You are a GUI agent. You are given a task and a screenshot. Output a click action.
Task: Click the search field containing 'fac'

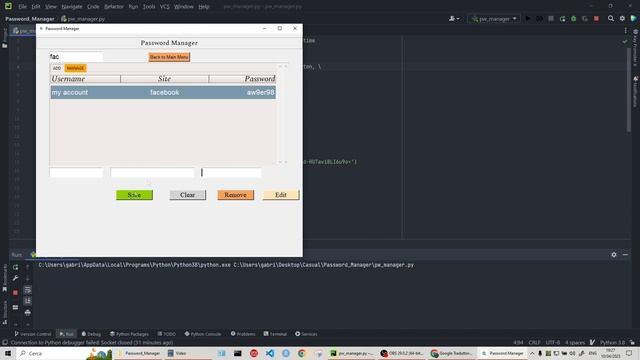pyautogui.click(x=76, y=57)
